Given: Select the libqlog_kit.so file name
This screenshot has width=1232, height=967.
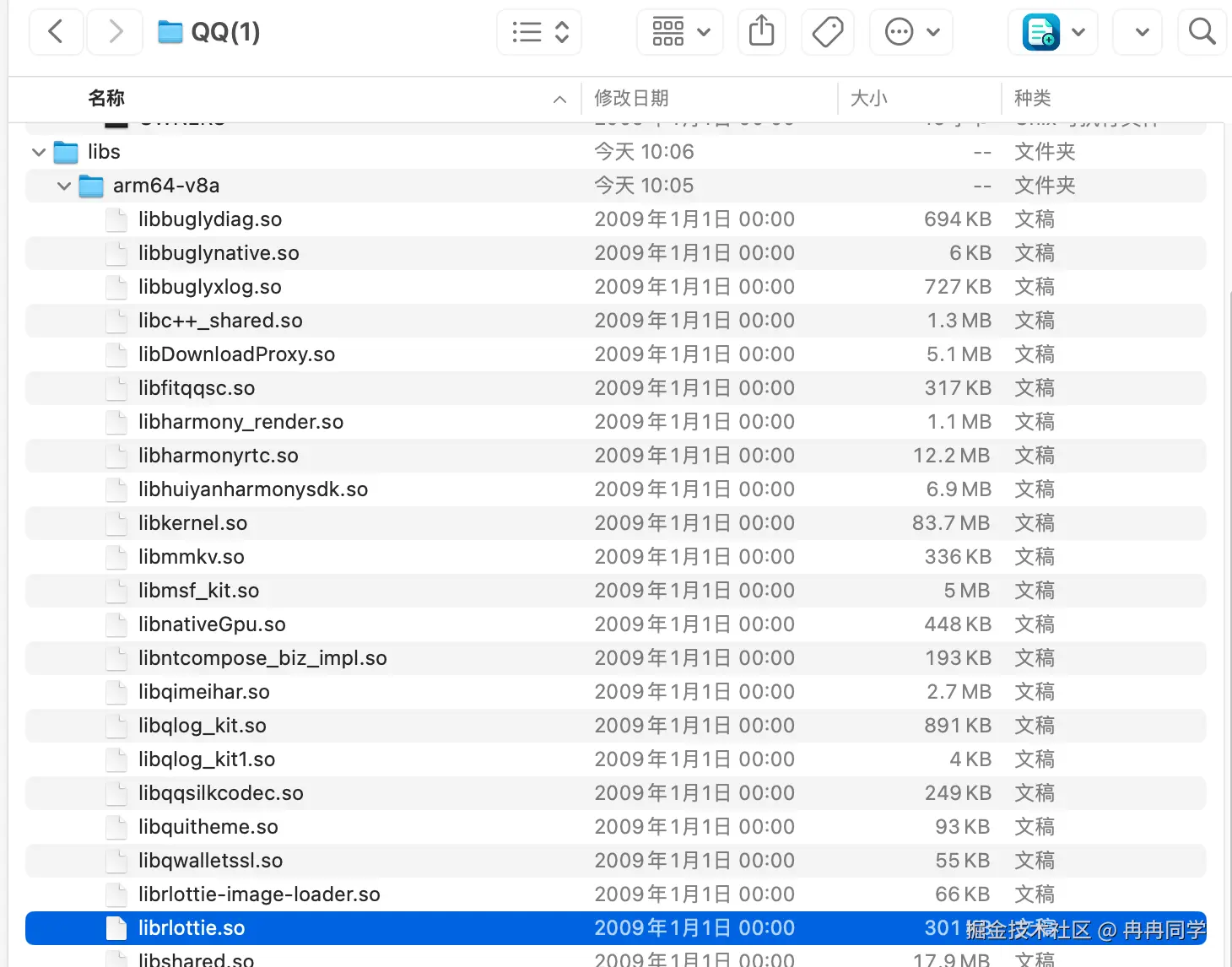Looking at the screenshot, I should tap(203, 726).
